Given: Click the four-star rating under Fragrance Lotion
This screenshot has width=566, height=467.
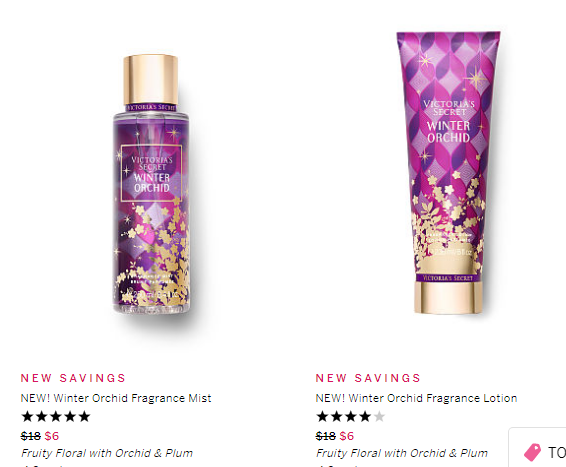Looking at the screenshot, I should [x=351, y=416].
